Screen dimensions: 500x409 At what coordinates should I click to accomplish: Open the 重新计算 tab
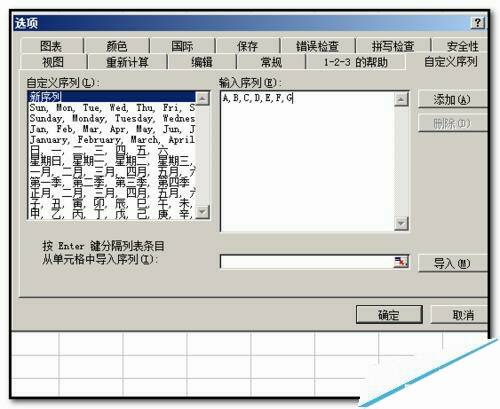127,62
